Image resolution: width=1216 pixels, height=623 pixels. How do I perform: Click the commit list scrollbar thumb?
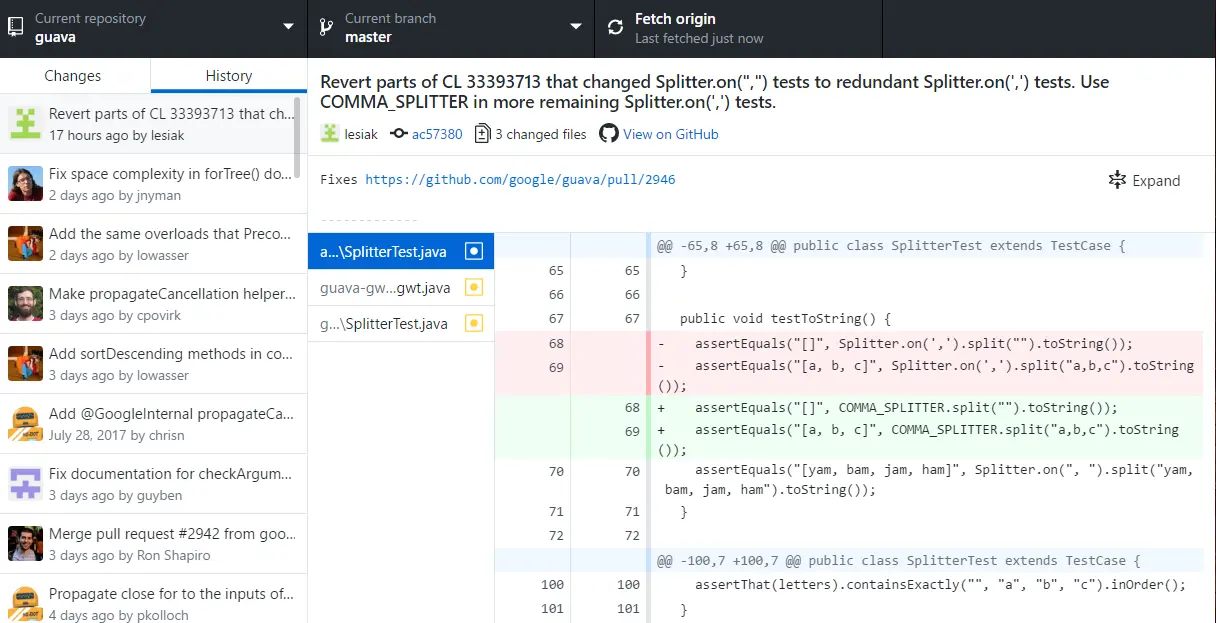pyautogui.click(x=298, y=138)
